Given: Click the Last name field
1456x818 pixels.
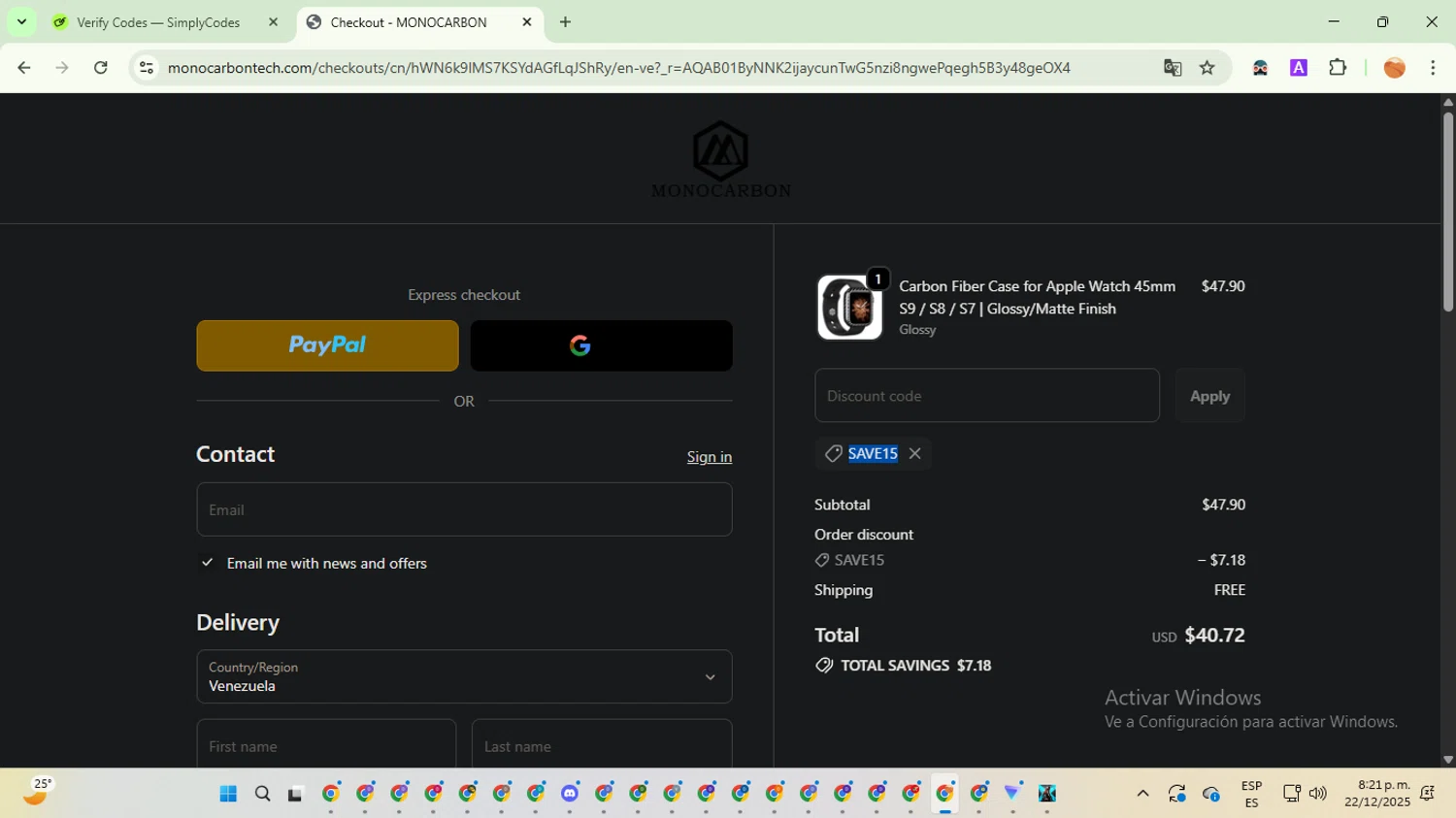Looking at the screenshot, I should point(602,745).
